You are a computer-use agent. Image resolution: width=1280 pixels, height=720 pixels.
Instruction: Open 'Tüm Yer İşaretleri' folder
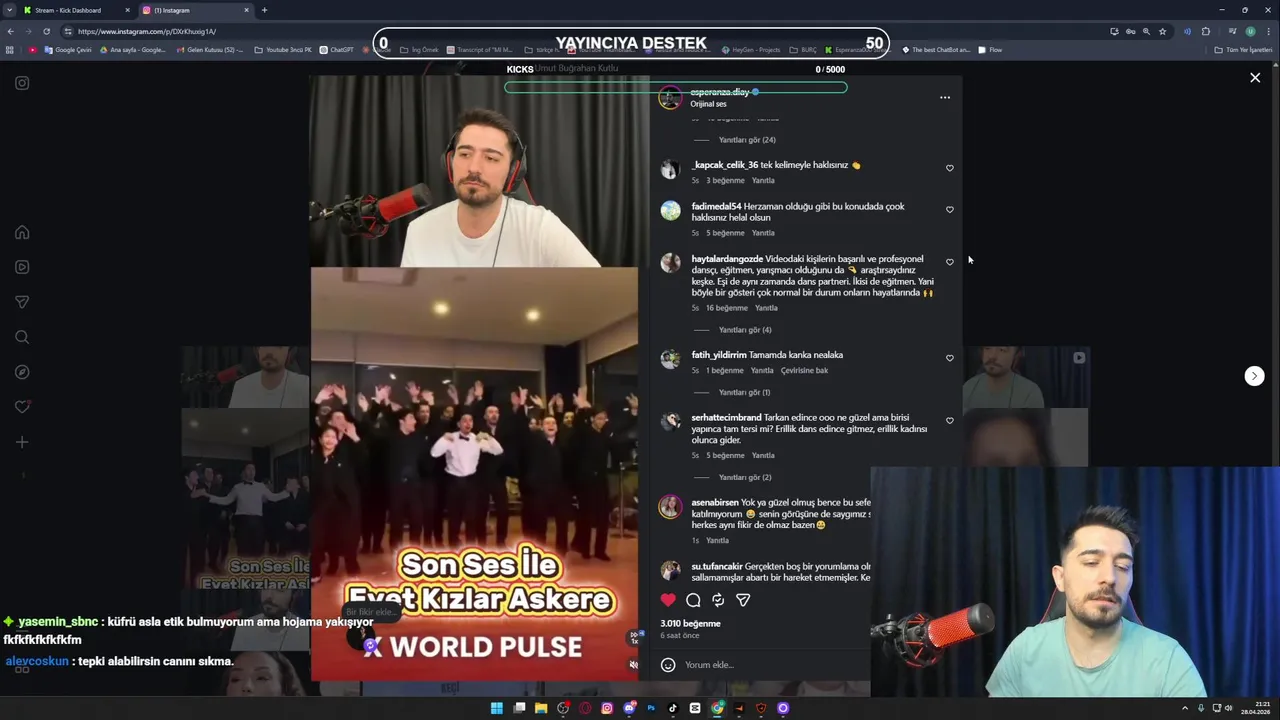coord(1243,50)
